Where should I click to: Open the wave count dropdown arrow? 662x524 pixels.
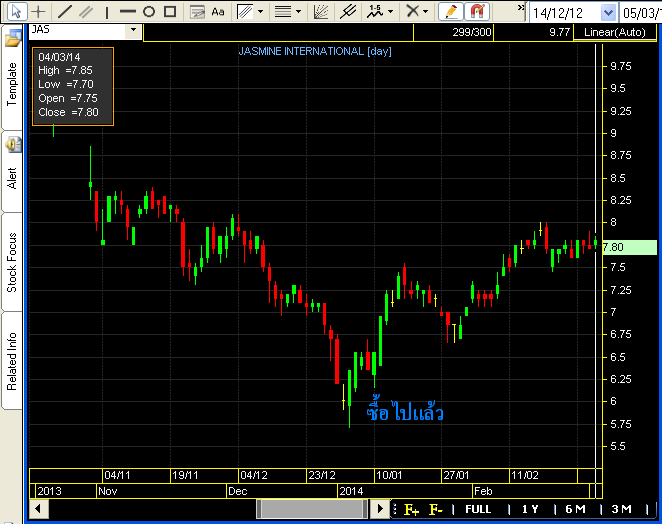[x=391, y=12]
